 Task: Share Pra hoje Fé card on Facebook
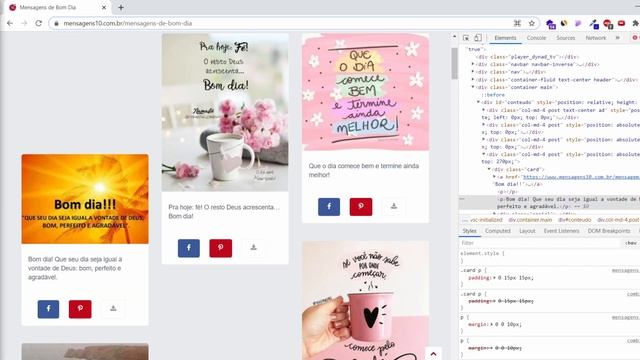click(189, 248)
